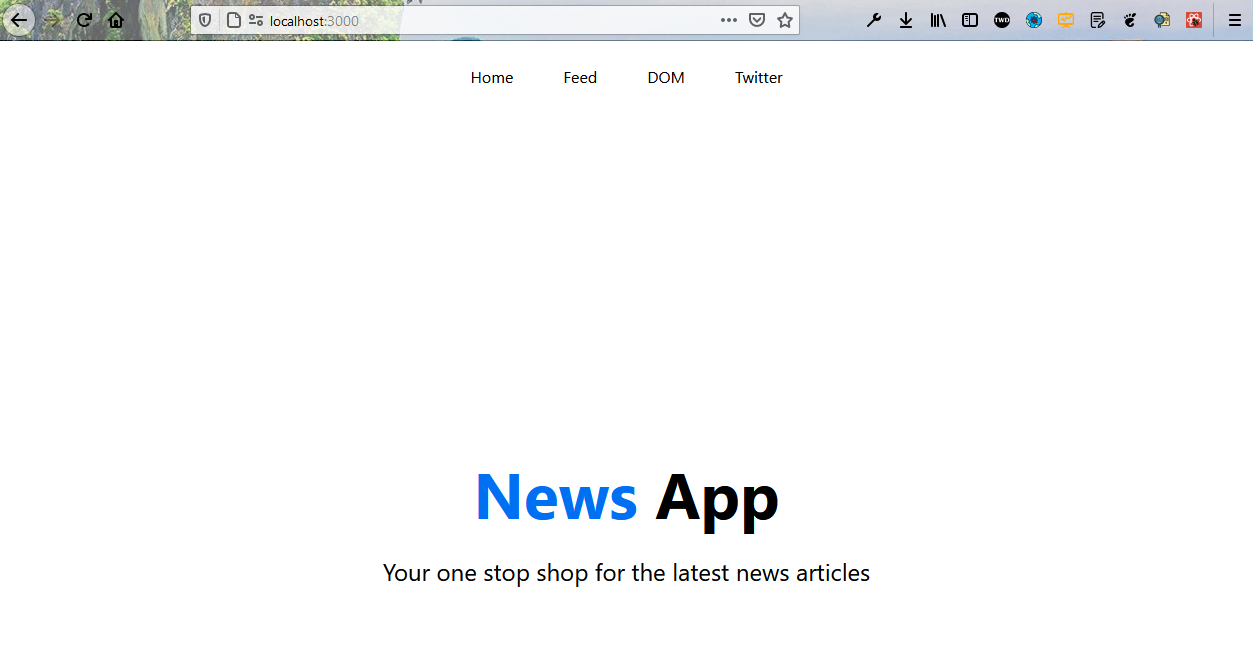Open the Twitter nav link
Image resolution: width=1253 pixels, height=661 pixels.
tap(759, 78)
